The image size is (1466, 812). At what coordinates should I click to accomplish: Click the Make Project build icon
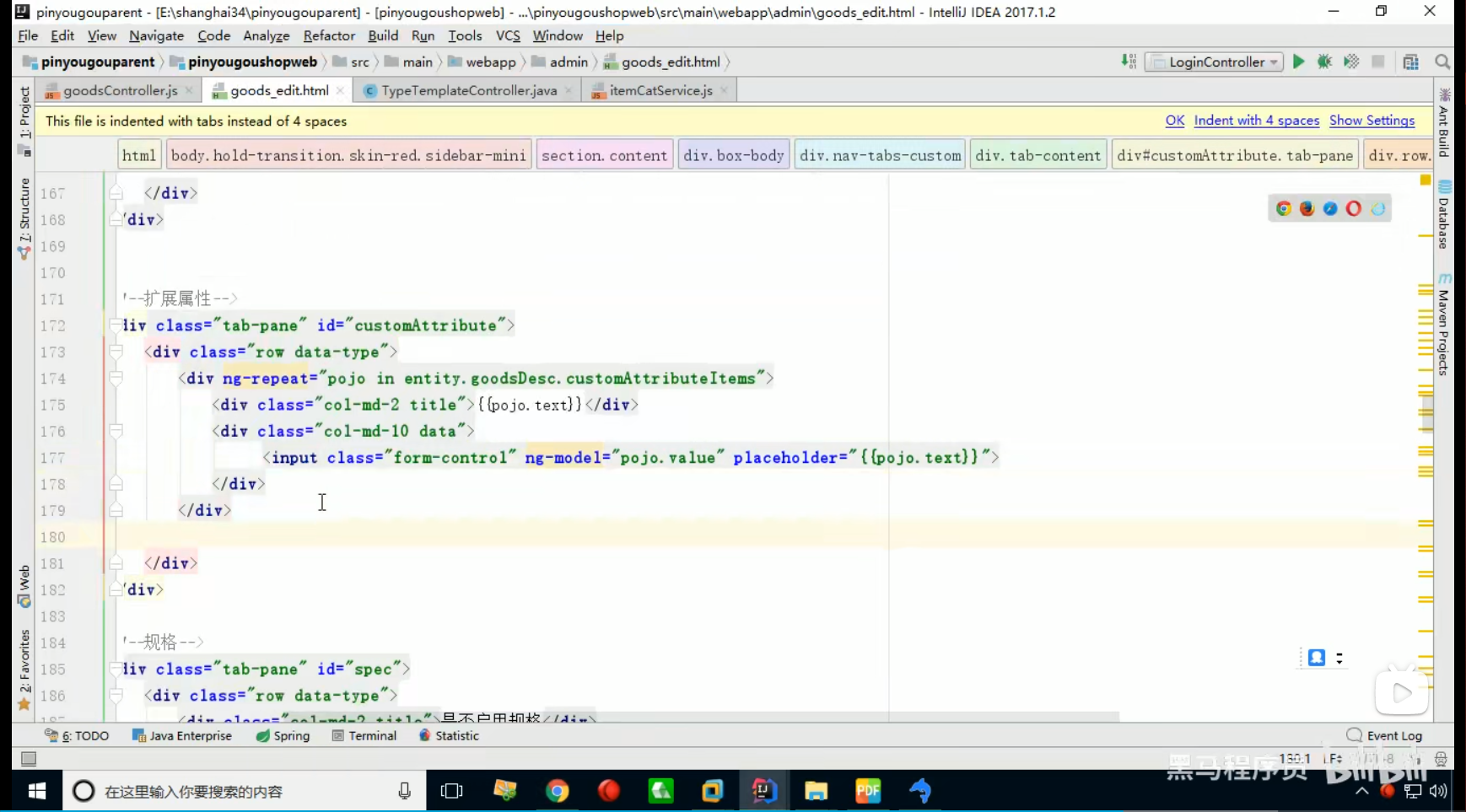coord(1129,62)
